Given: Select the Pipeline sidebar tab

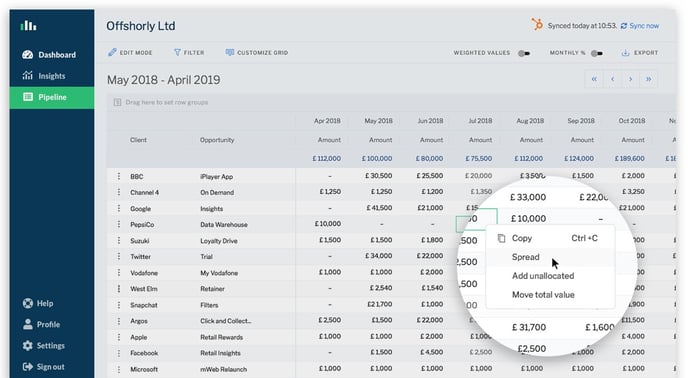Looking at the screenshot, I should tap(52, 97).
